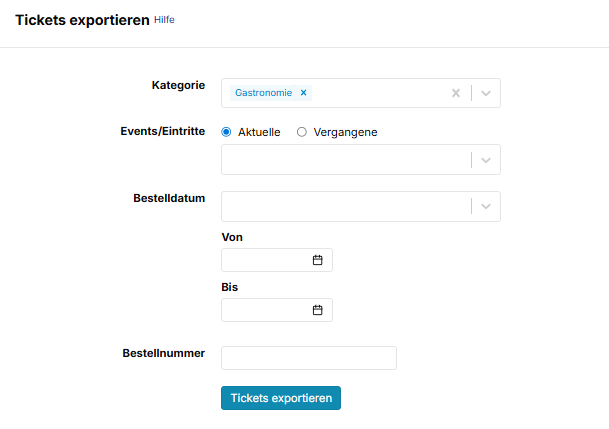Click the Gastronomie tag text
Image resolution: width=609 pixels, height=429 pixels.
pyautogui.click(x=263, y=93)
